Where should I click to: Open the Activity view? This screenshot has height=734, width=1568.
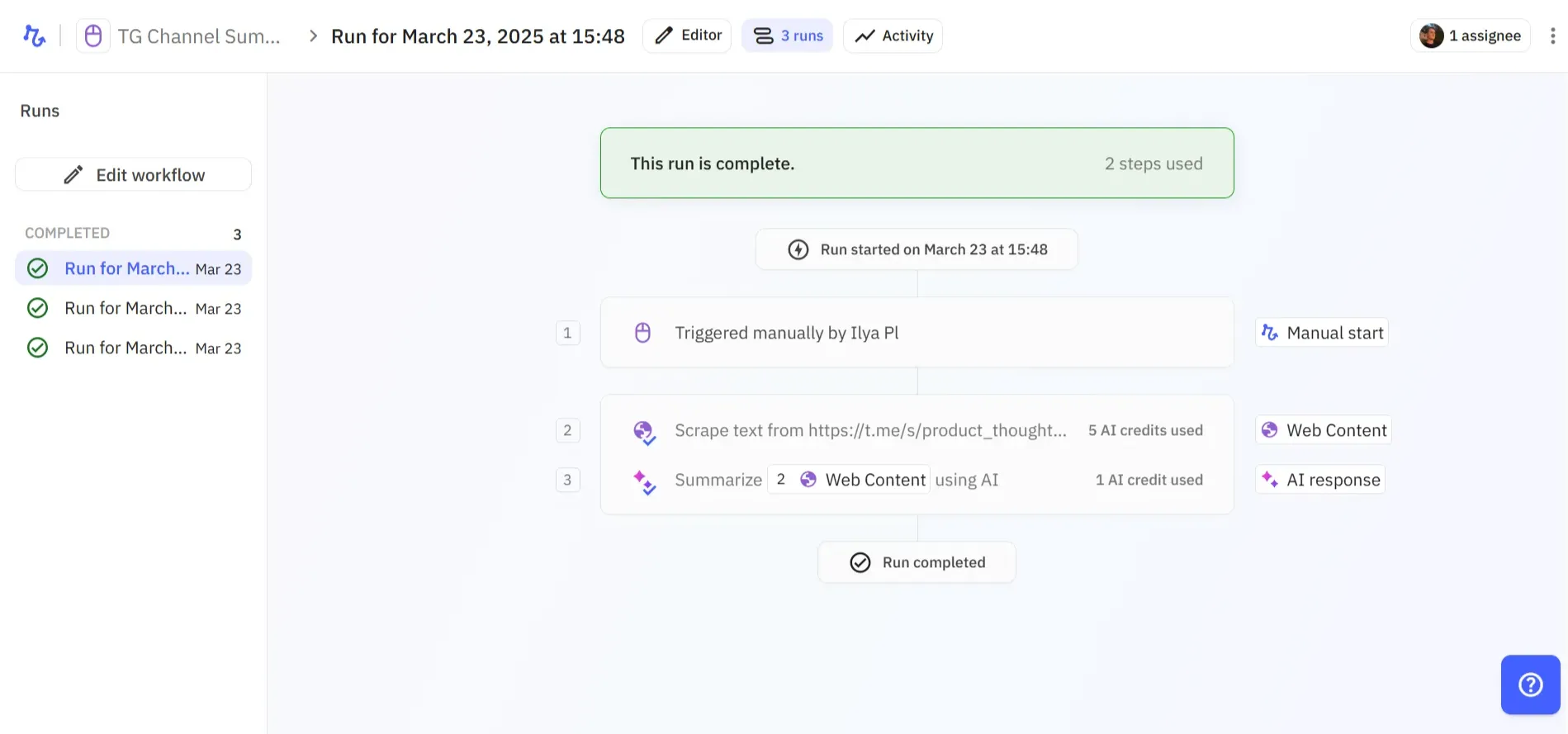(x=893, y=36)
